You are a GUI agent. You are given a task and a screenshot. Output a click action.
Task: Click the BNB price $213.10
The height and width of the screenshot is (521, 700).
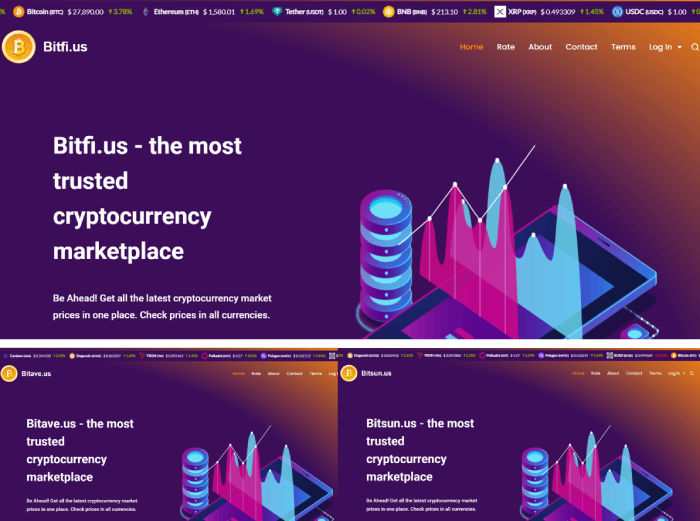point(444,12)
